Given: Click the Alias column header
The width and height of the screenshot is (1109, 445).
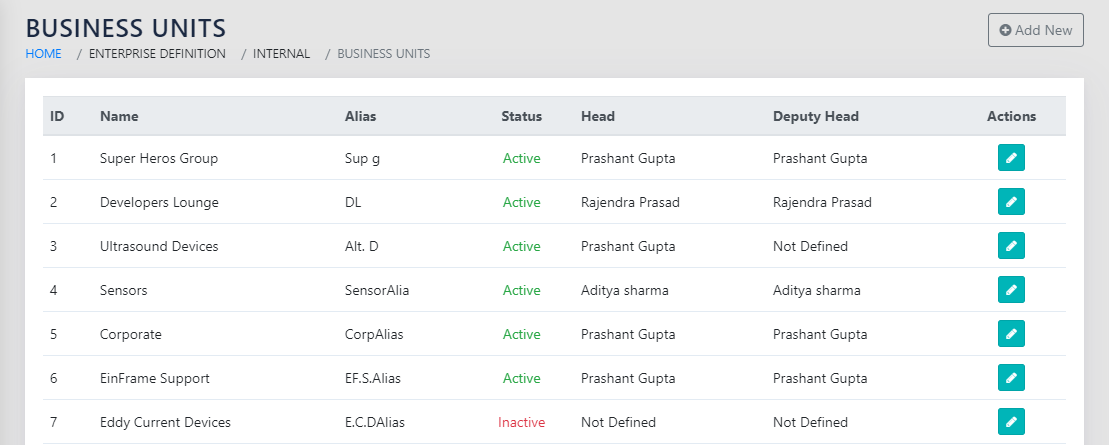Looking at the screenshot, I should [360, 116].
